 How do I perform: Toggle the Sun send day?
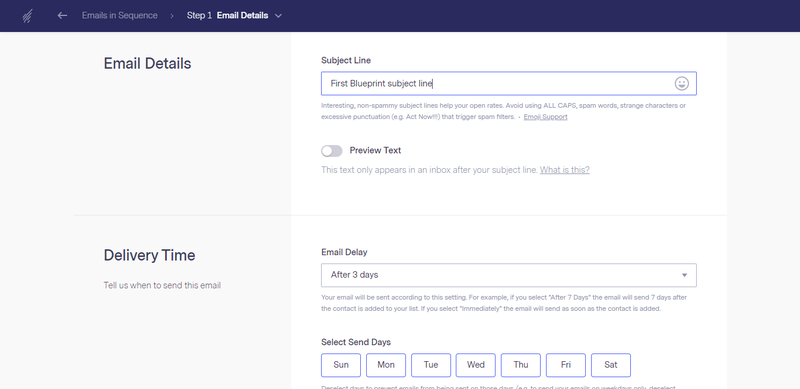341,365
